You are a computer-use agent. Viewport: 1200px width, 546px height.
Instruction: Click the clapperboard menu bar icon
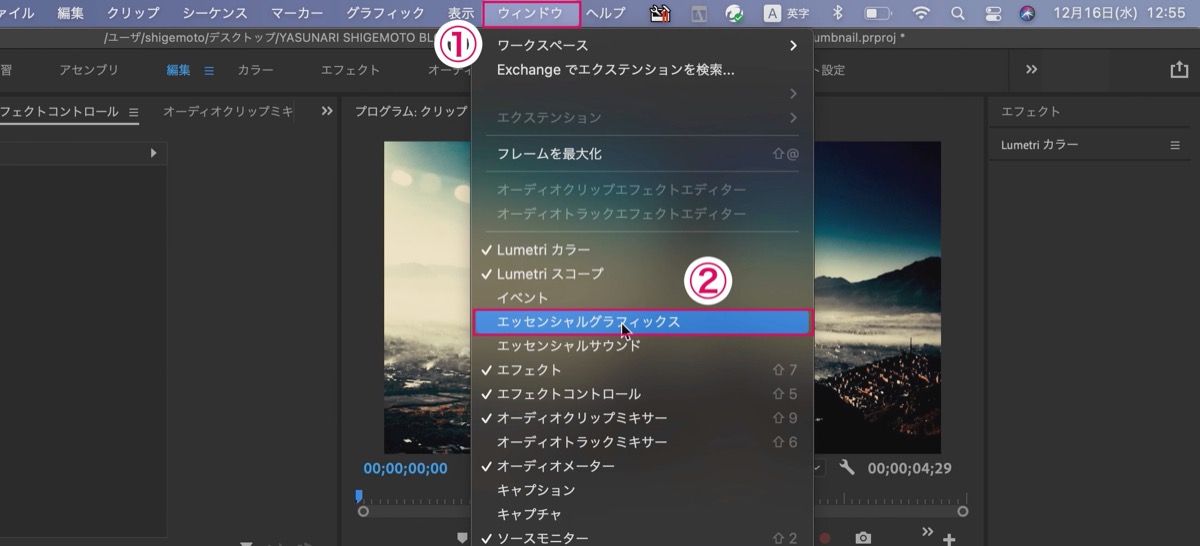point(659,14)
